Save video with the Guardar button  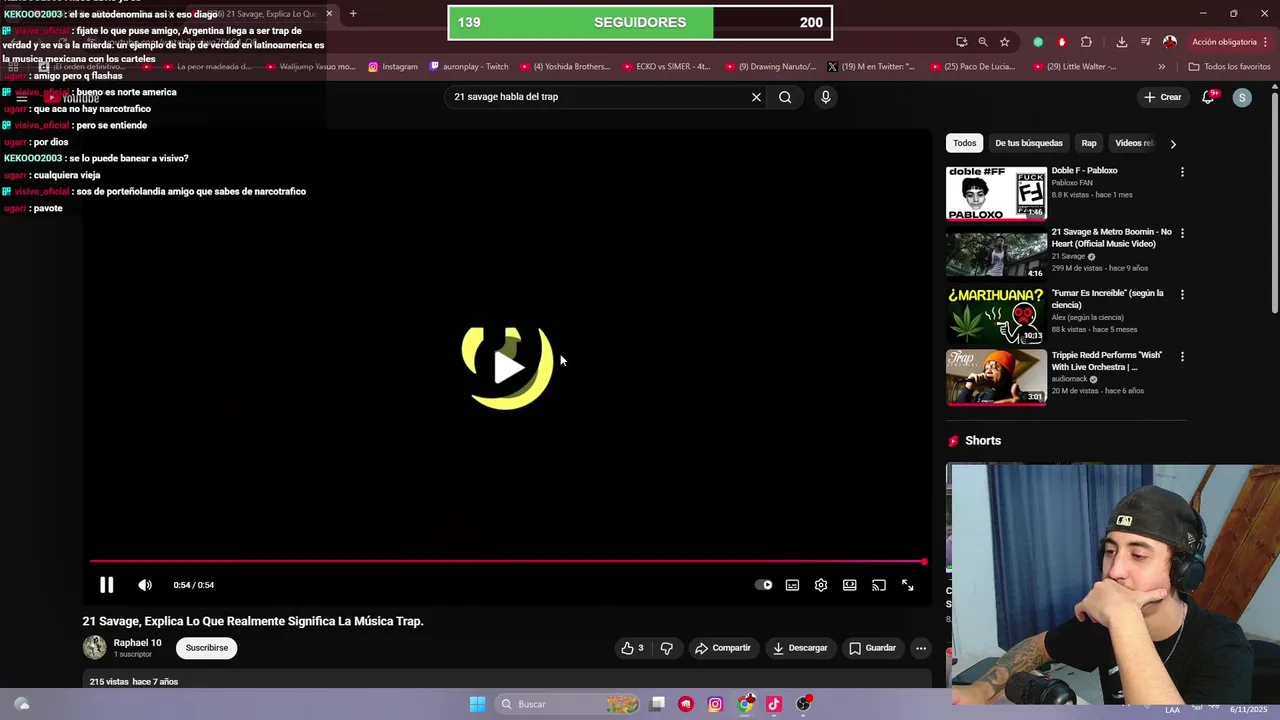coord(872,648)
